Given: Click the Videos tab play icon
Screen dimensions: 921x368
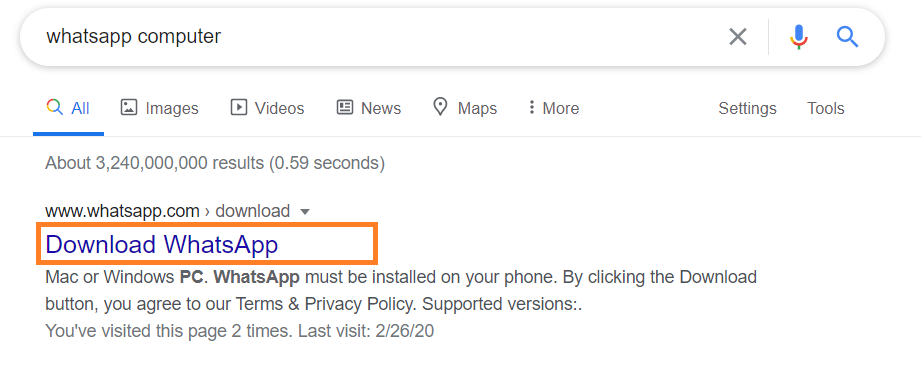Looking at the screenshot, I should tap(238, 107).
